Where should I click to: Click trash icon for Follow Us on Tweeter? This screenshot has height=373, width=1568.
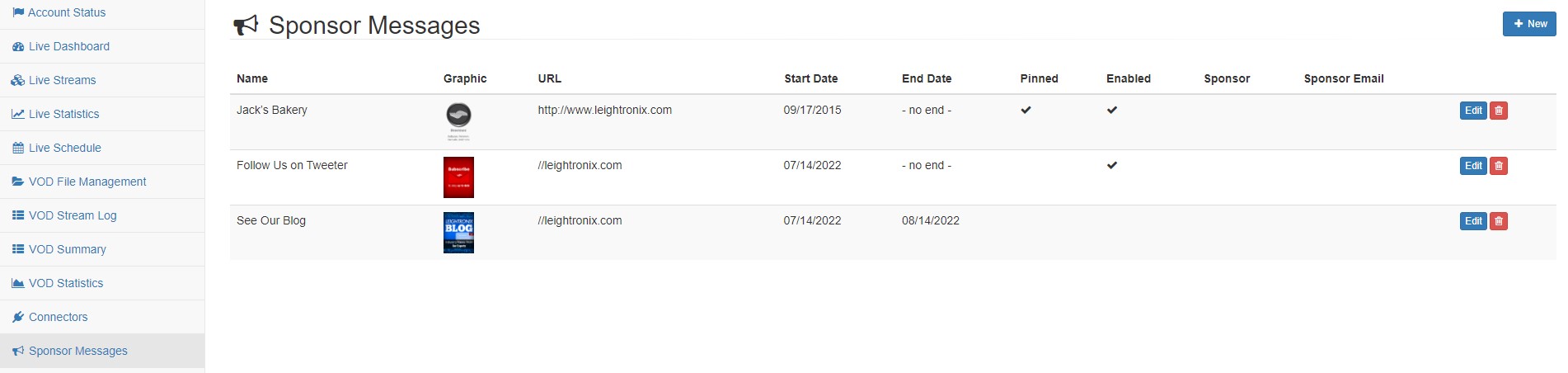1498,166
